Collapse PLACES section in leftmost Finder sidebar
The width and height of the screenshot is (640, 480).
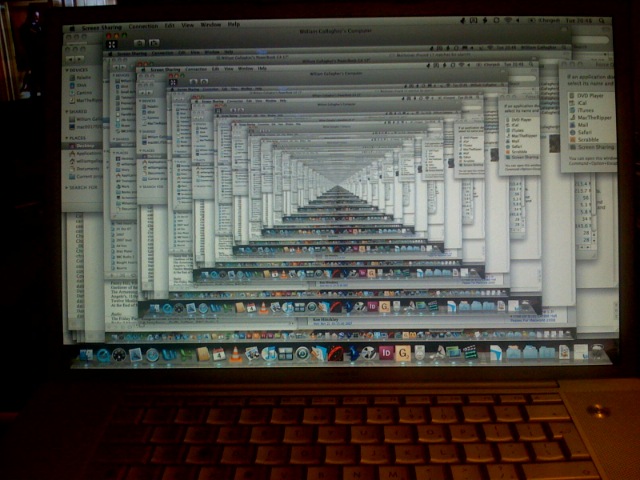coord(67,138)
